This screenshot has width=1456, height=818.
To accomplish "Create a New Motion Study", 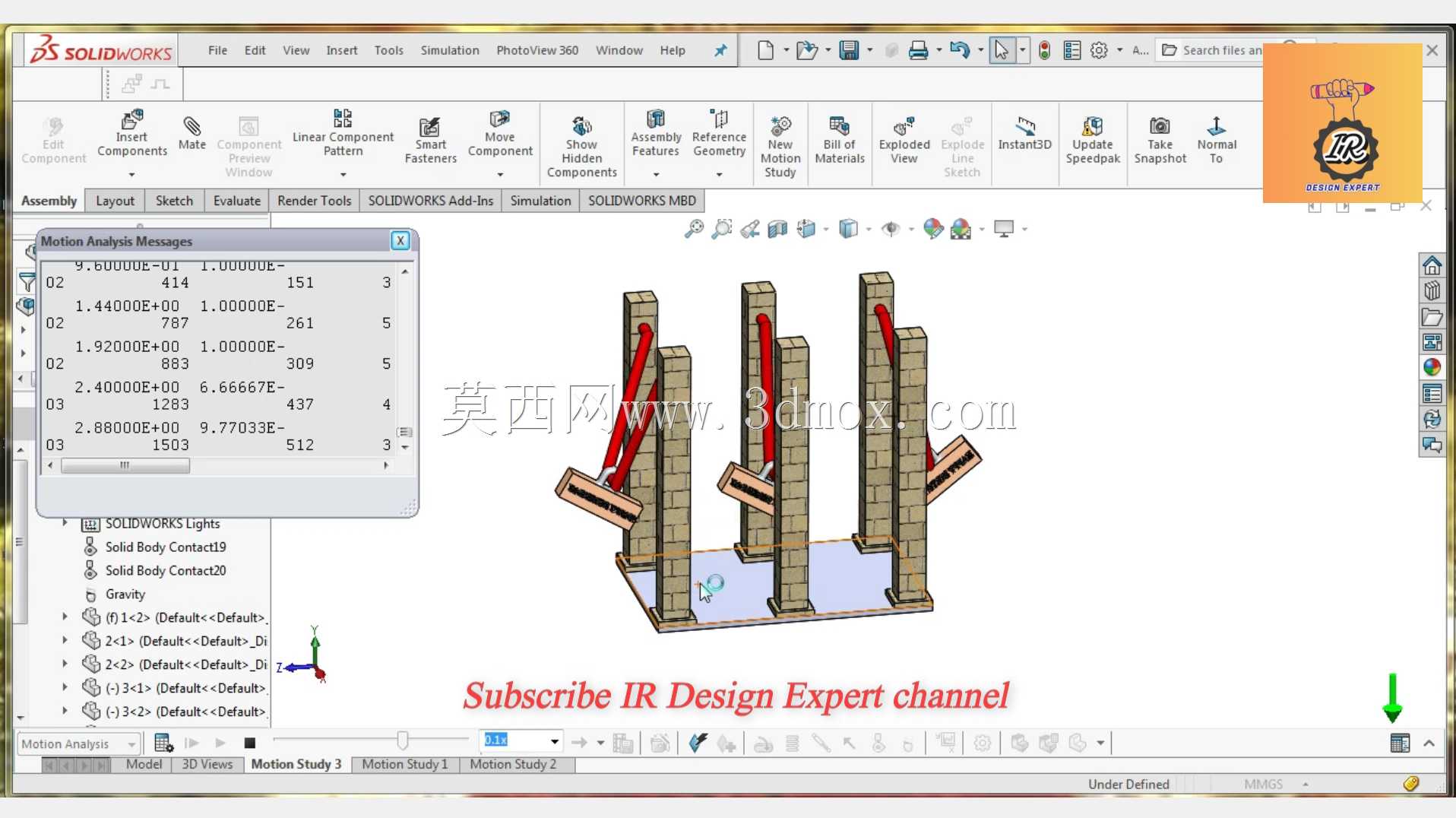I will [780, 147].
